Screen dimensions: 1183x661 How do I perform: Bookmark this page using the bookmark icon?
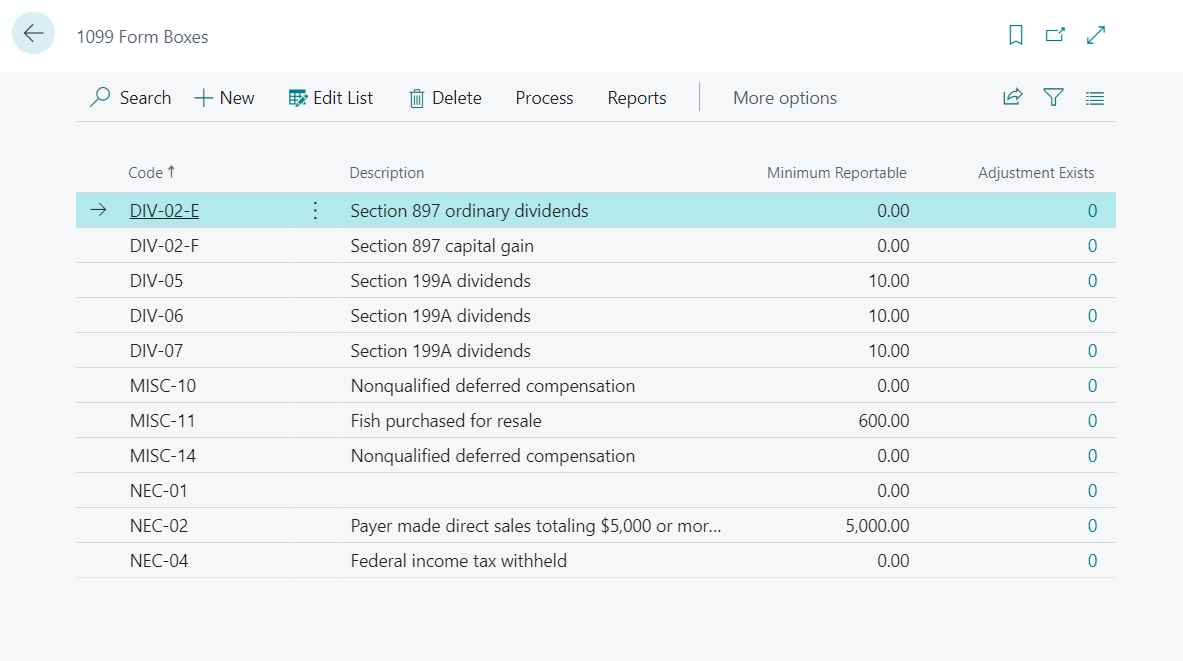1015,35
